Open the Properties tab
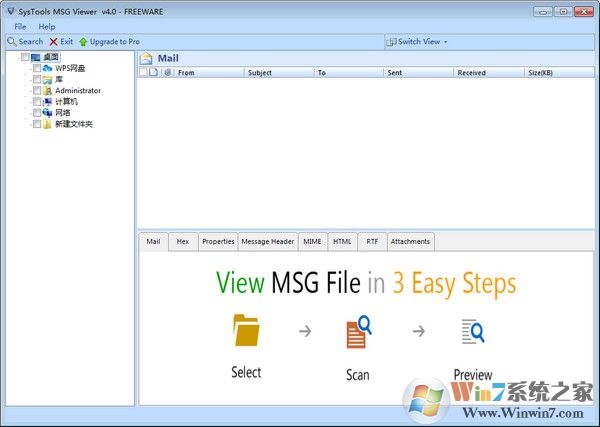This screenshot has width=600, height=427. click(x=218, y=241)
